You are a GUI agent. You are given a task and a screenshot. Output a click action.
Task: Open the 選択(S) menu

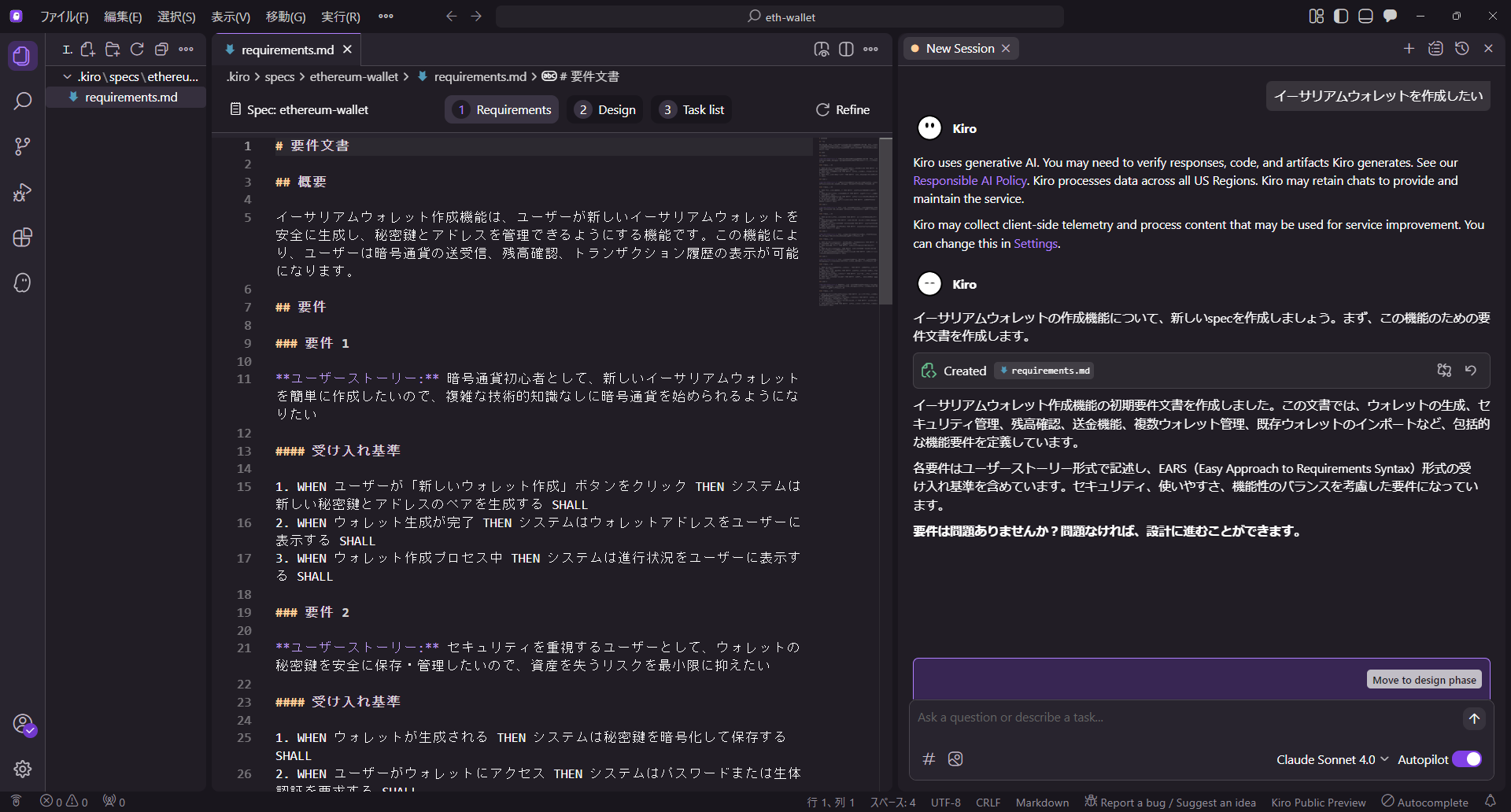point(176,17)
